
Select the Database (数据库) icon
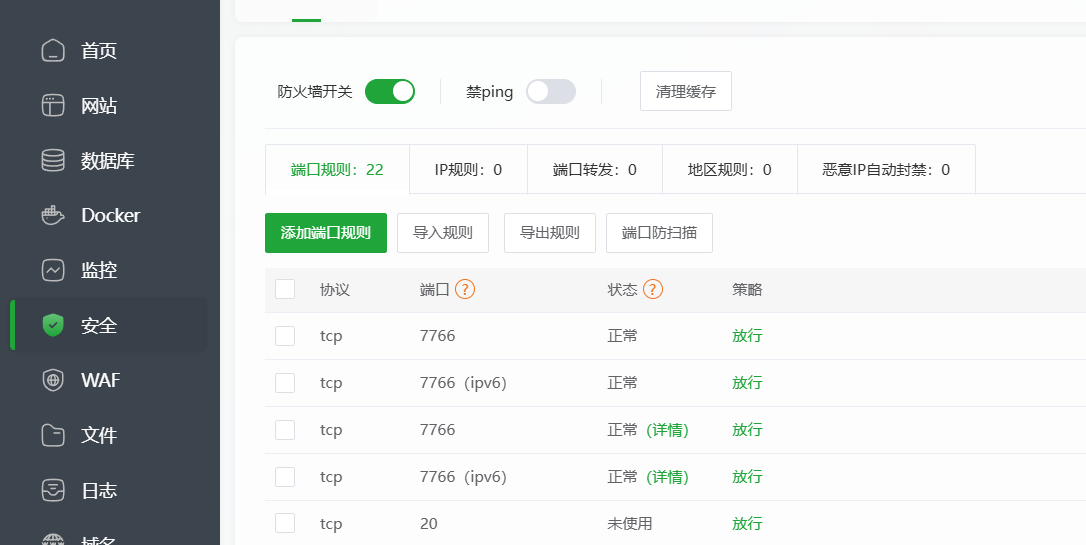pyautogui.click(x=53, y=160)
